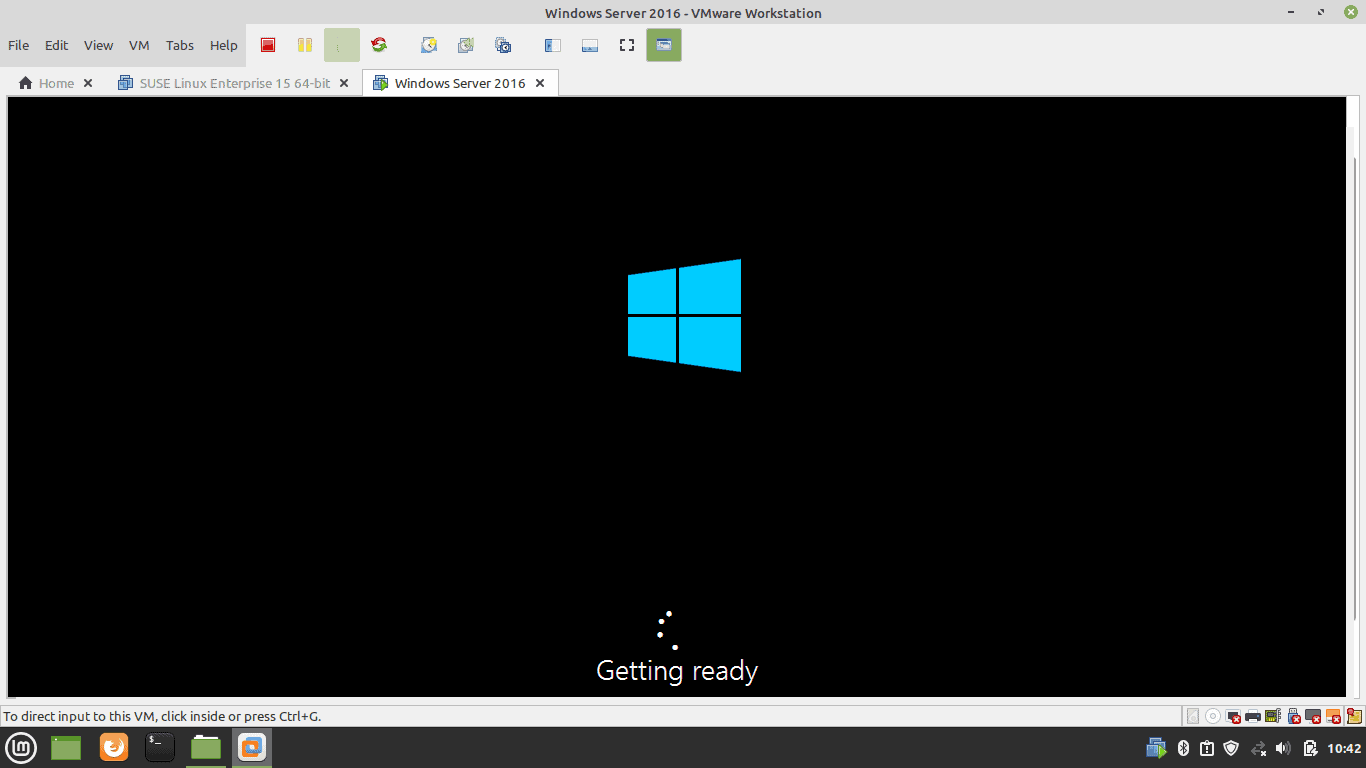
Task: Open the snapshot manager icon
Action: pos(503,45)
